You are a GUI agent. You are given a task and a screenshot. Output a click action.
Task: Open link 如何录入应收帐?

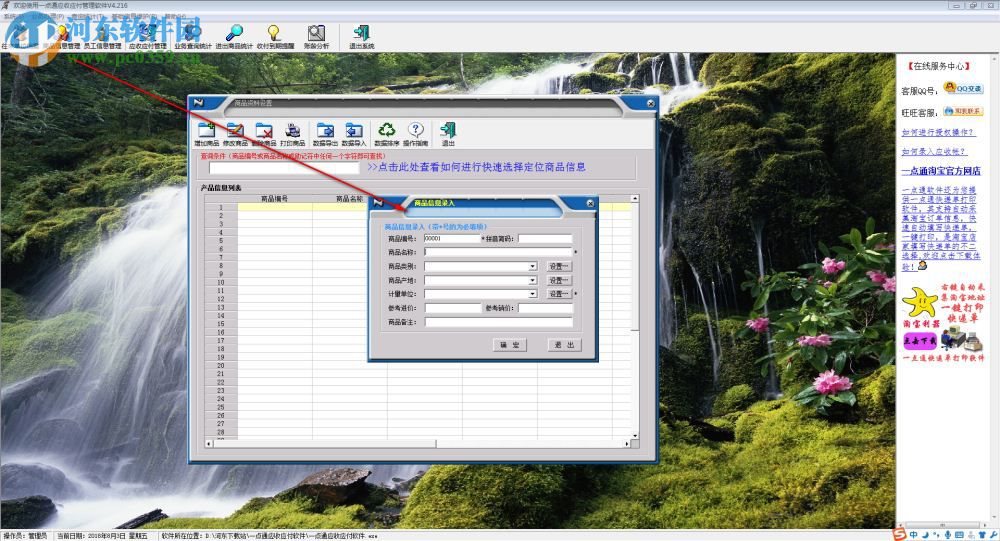point(934,152)
